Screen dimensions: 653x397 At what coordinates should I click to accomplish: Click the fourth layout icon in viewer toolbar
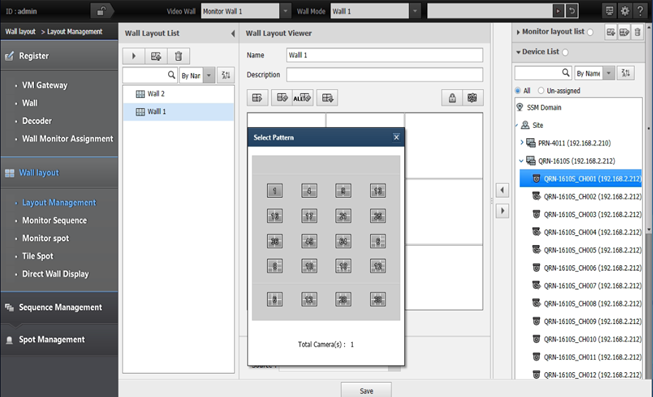click(x=327, y=98)
